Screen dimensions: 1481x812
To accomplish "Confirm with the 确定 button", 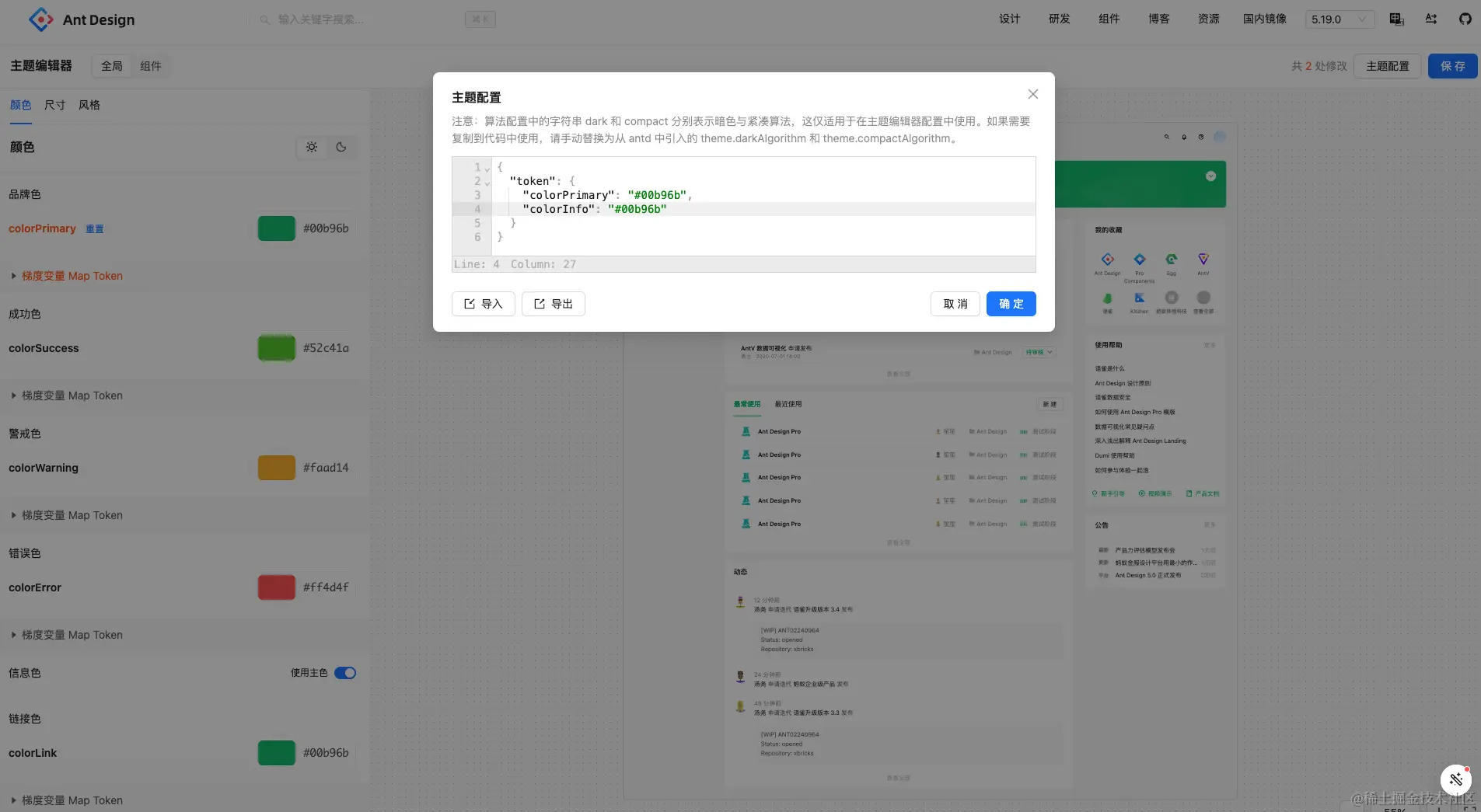I will point(1011,304).
